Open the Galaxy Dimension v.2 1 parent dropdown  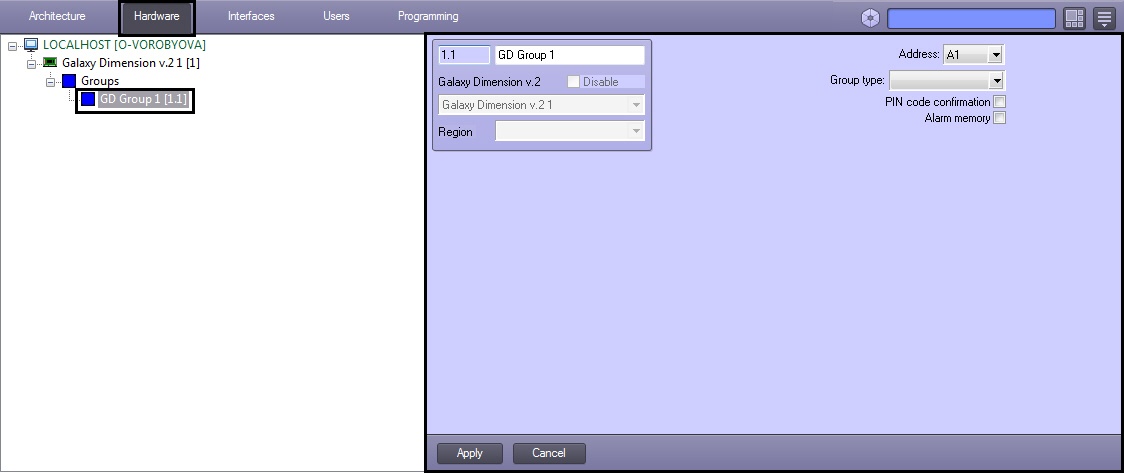(x=636, y=105)
